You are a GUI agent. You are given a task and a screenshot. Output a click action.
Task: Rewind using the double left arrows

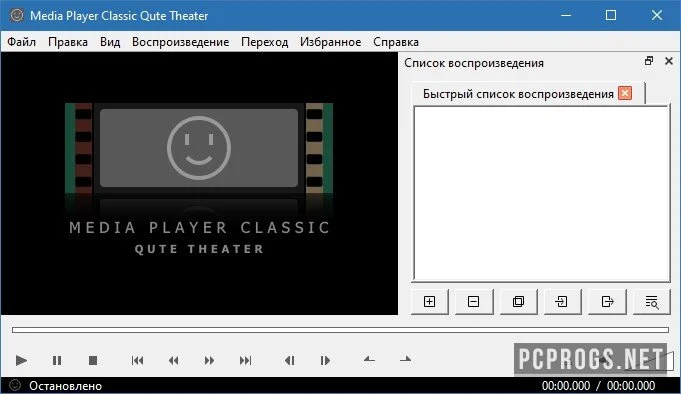click(173, 360)
